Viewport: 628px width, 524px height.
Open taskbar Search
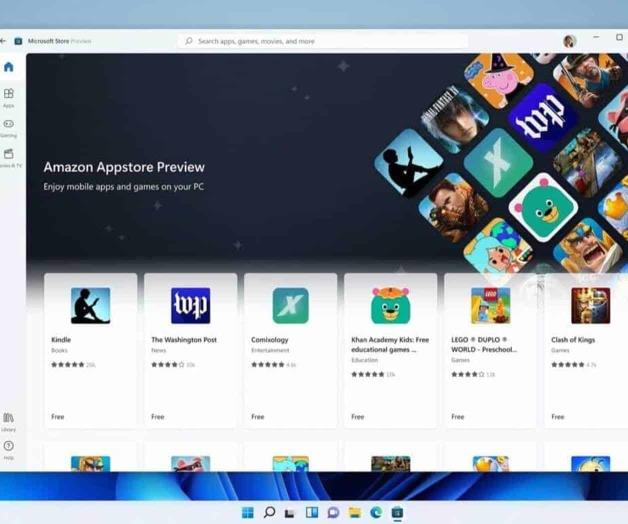[x=270, y=512]
